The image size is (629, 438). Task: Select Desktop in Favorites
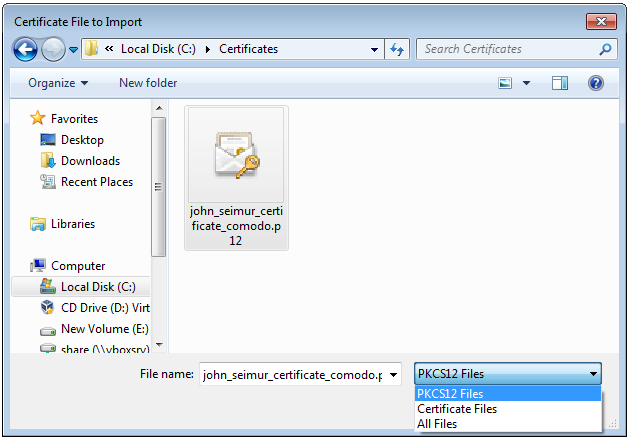[x=82, y=140]
